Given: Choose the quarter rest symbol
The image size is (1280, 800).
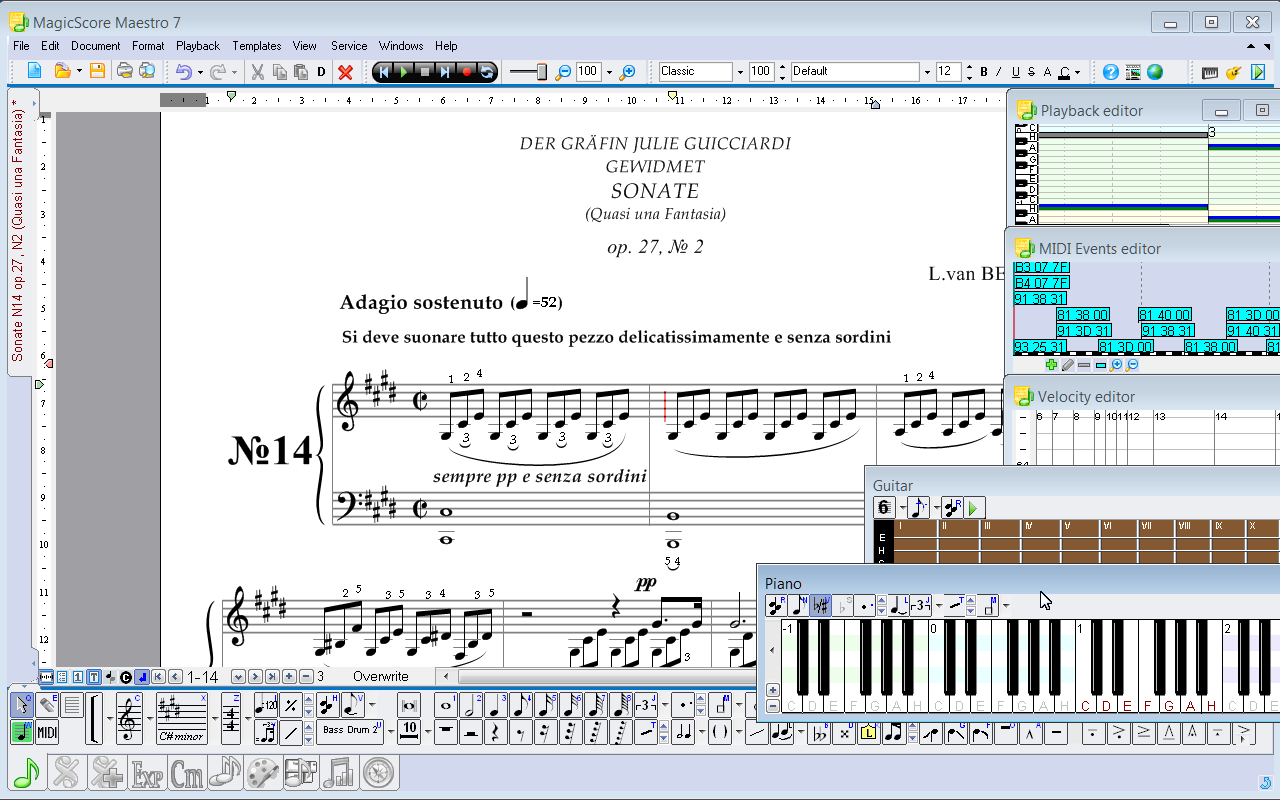Looking at the screenshot, I should (496, 733).
